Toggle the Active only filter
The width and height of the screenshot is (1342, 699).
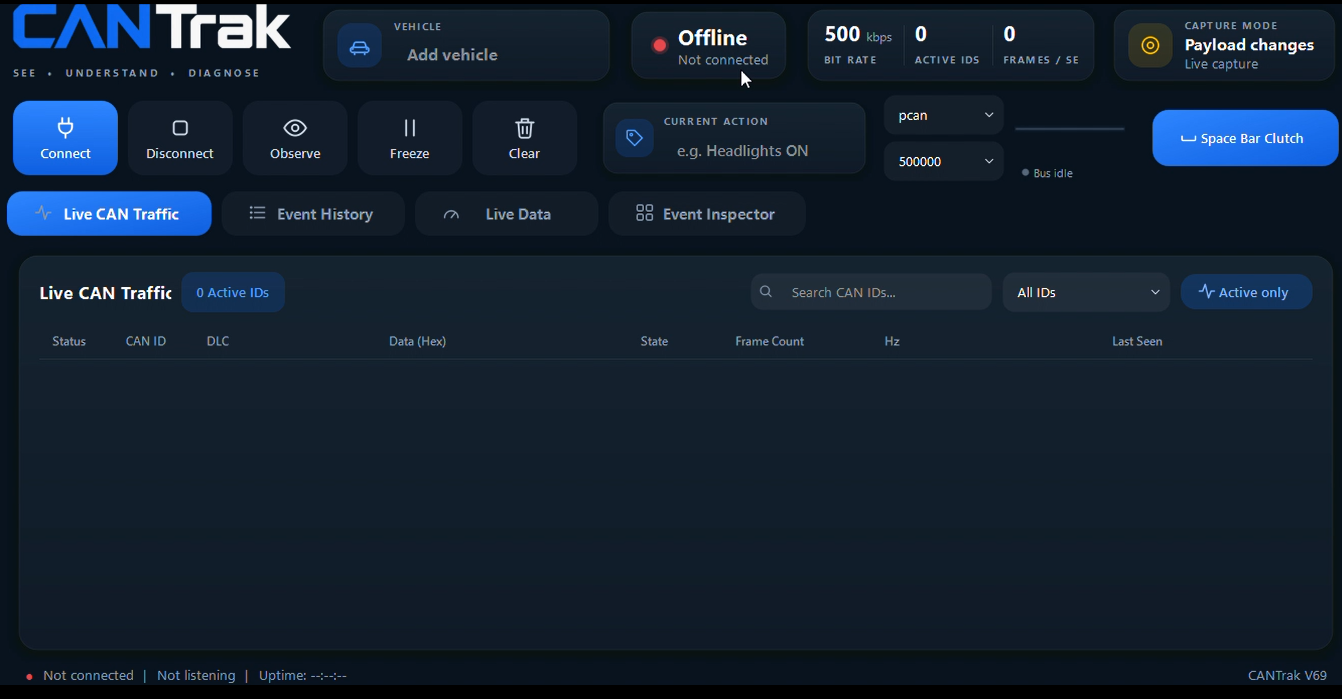pos(1246,292)
